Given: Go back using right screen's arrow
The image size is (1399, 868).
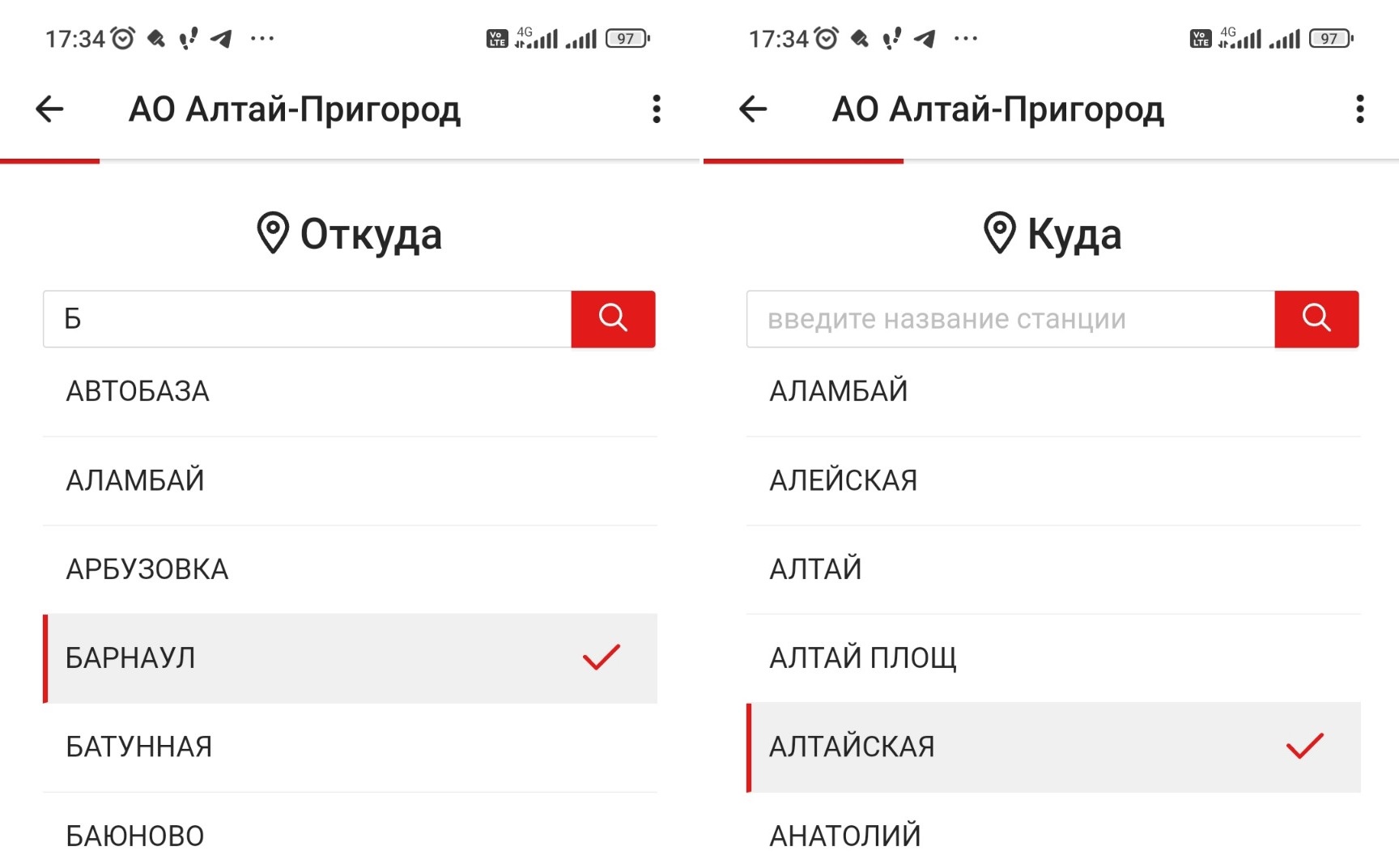Looking at the screenshot, I should click(x=753, y=108).
